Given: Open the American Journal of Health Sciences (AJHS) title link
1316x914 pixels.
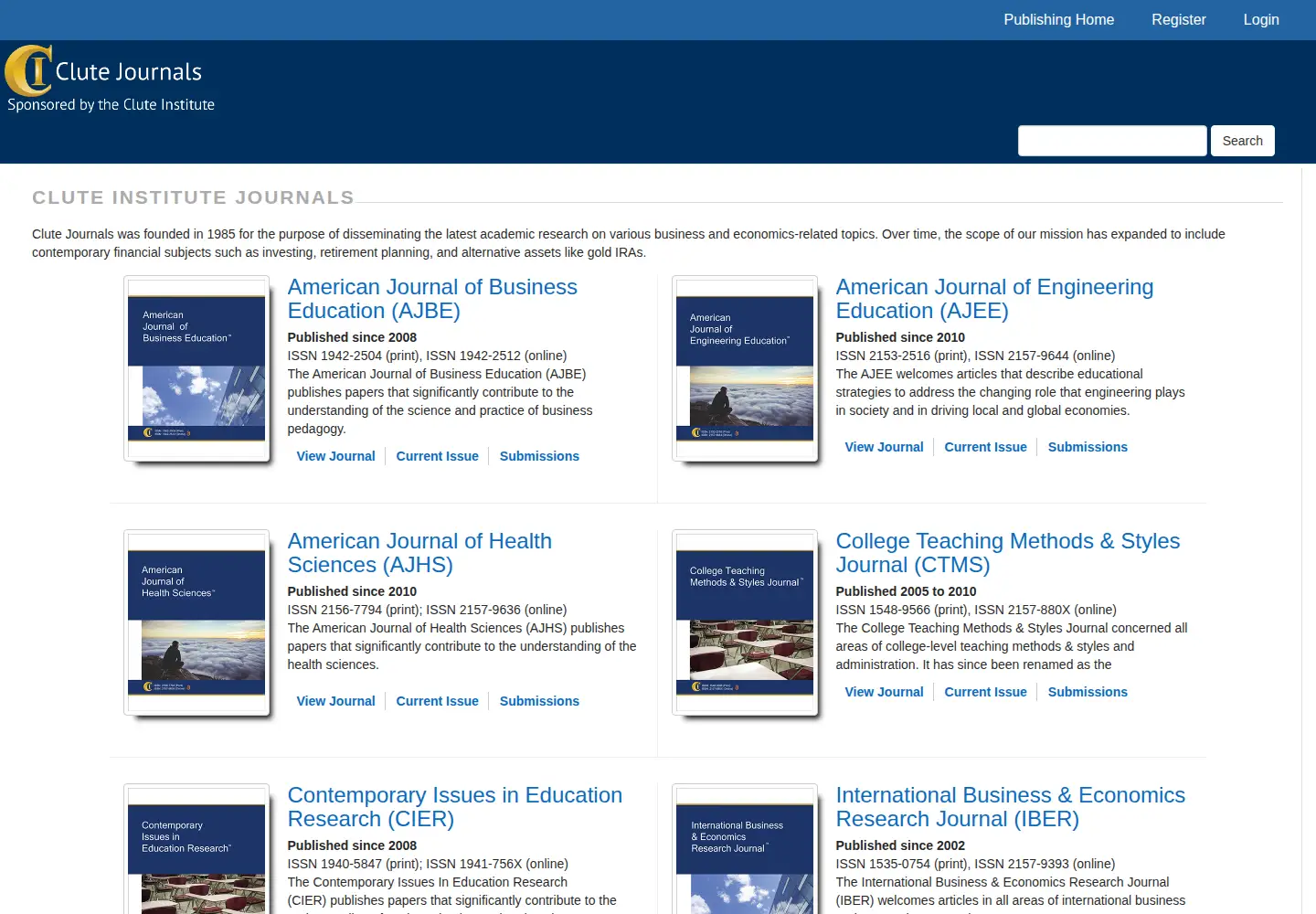Looking at the screenshot, I should click(x=419, y=553).
